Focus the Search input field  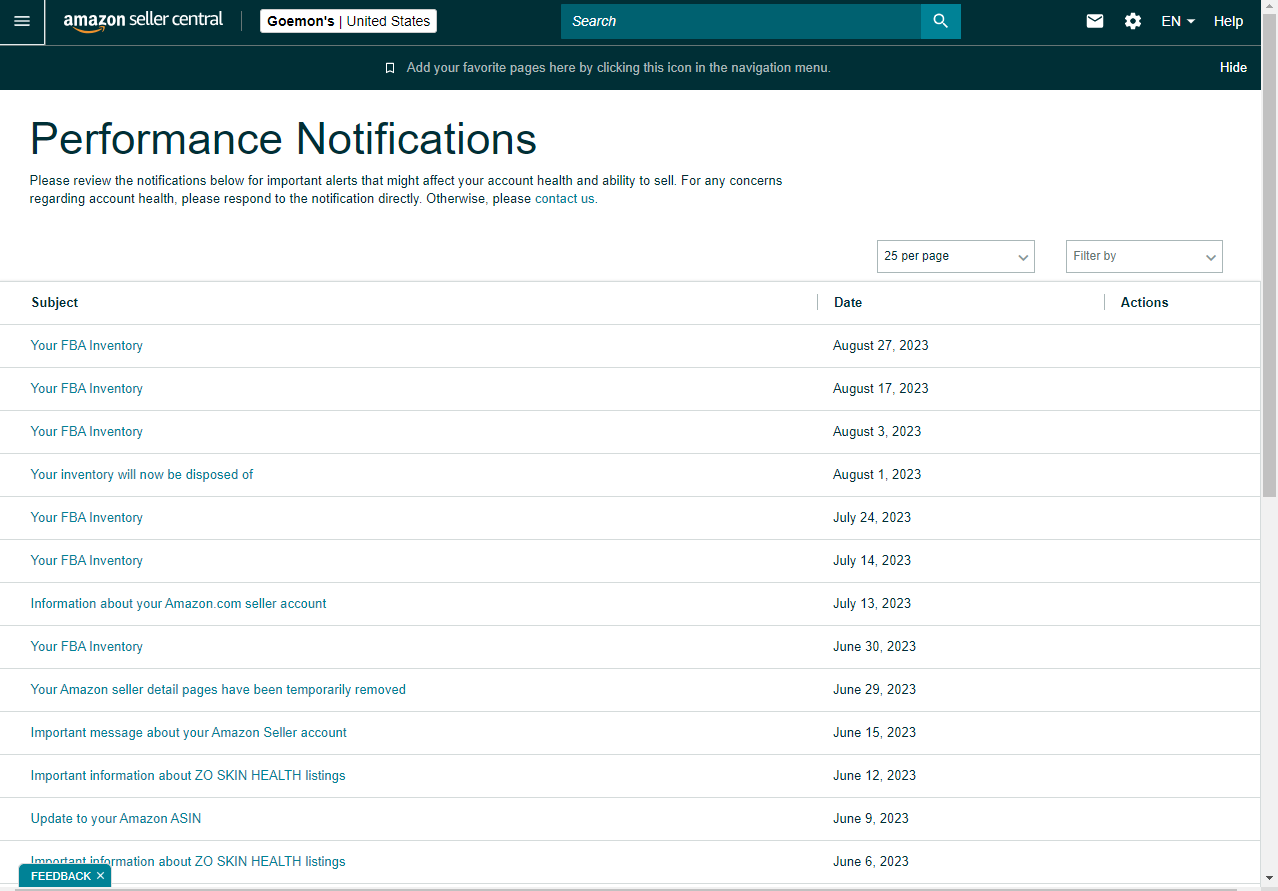pos(741,21)
